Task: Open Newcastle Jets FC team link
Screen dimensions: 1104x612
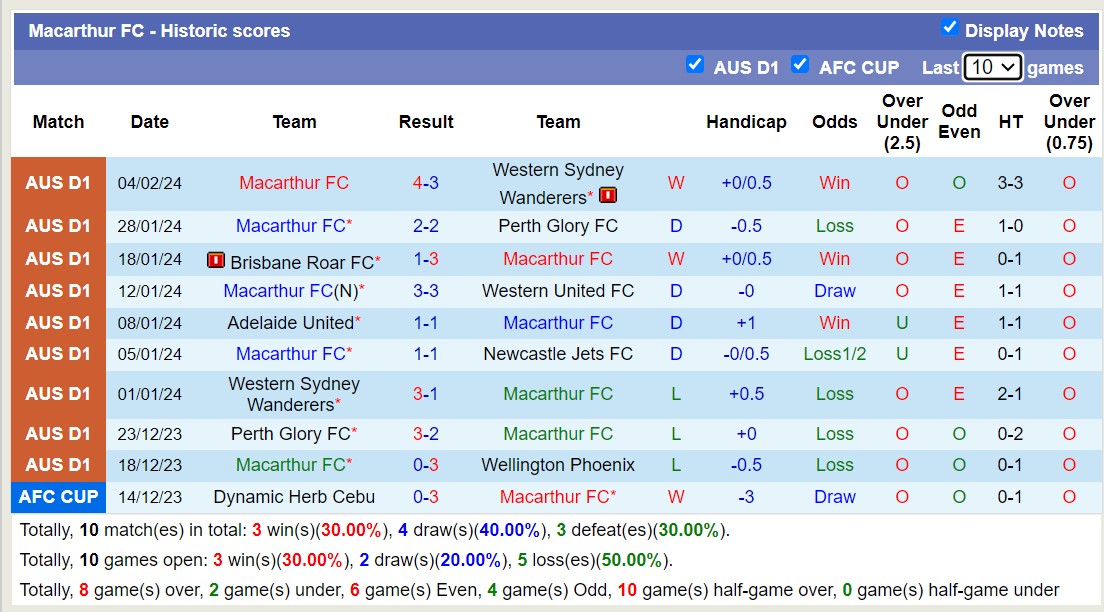Action: pos(558,354)
